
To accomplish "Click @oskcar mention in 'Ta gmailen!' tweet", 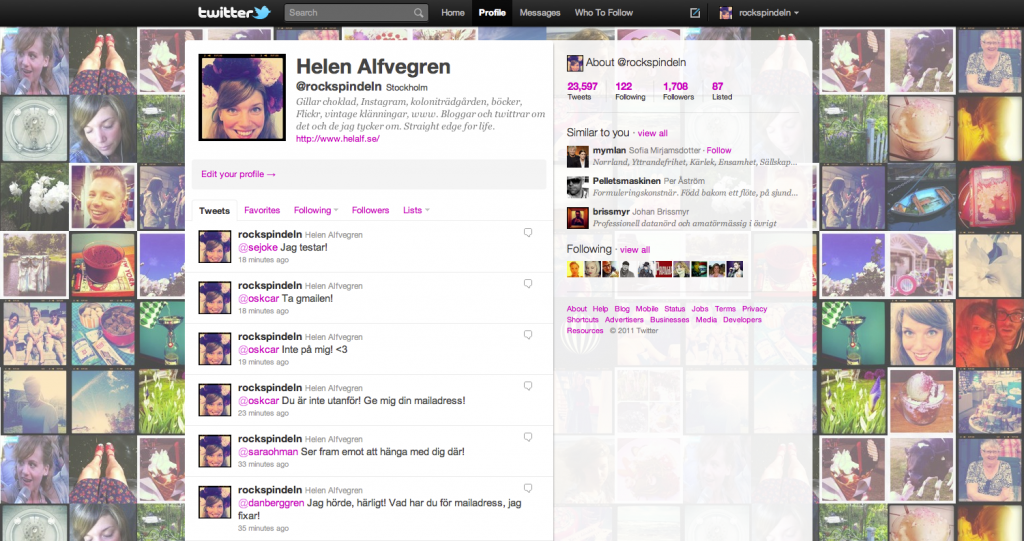I will pyautogui.click(x=258, y=299).
